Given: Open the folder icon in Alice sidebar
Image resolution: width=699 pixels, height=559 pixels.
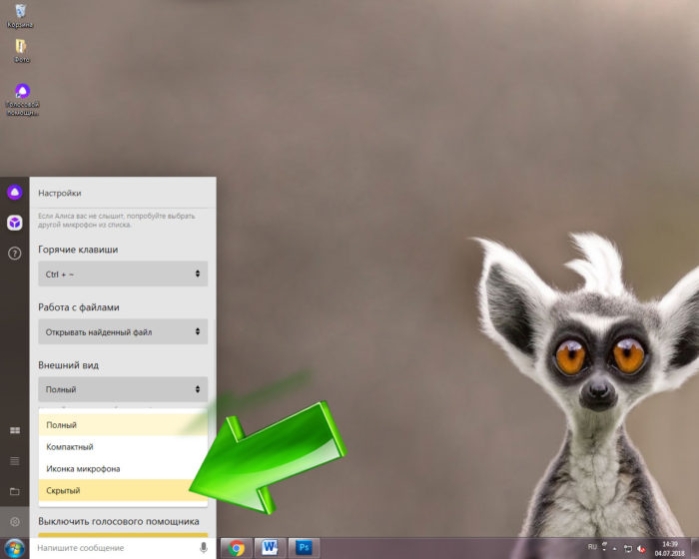Looking at the screenshot, I should [15, 491].
